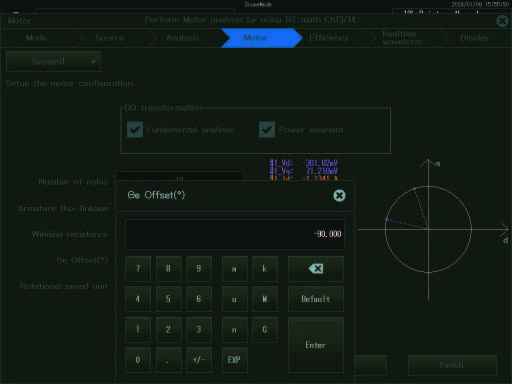Click the Enter key on keypad
The width and height of the screenshot is (512, 384).
pos(316,345)
